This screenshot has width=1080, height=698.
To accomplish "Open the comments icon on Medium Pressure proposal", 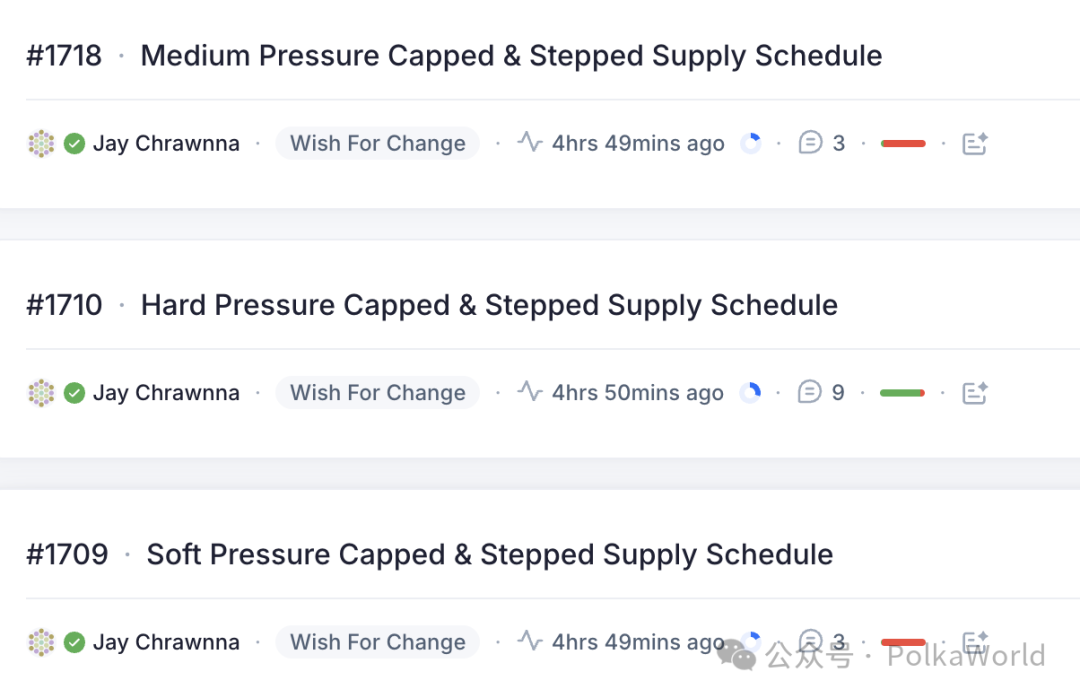I will (810, 143).
